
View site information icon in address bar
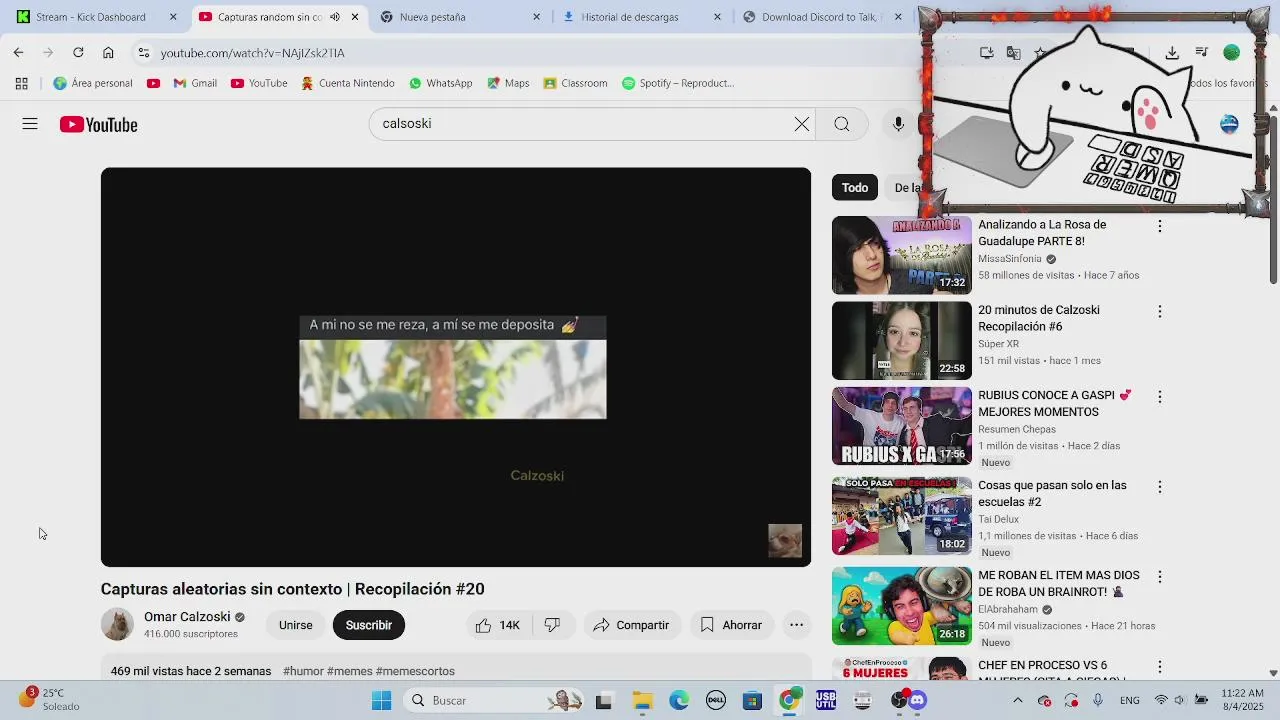pos(143,53)
